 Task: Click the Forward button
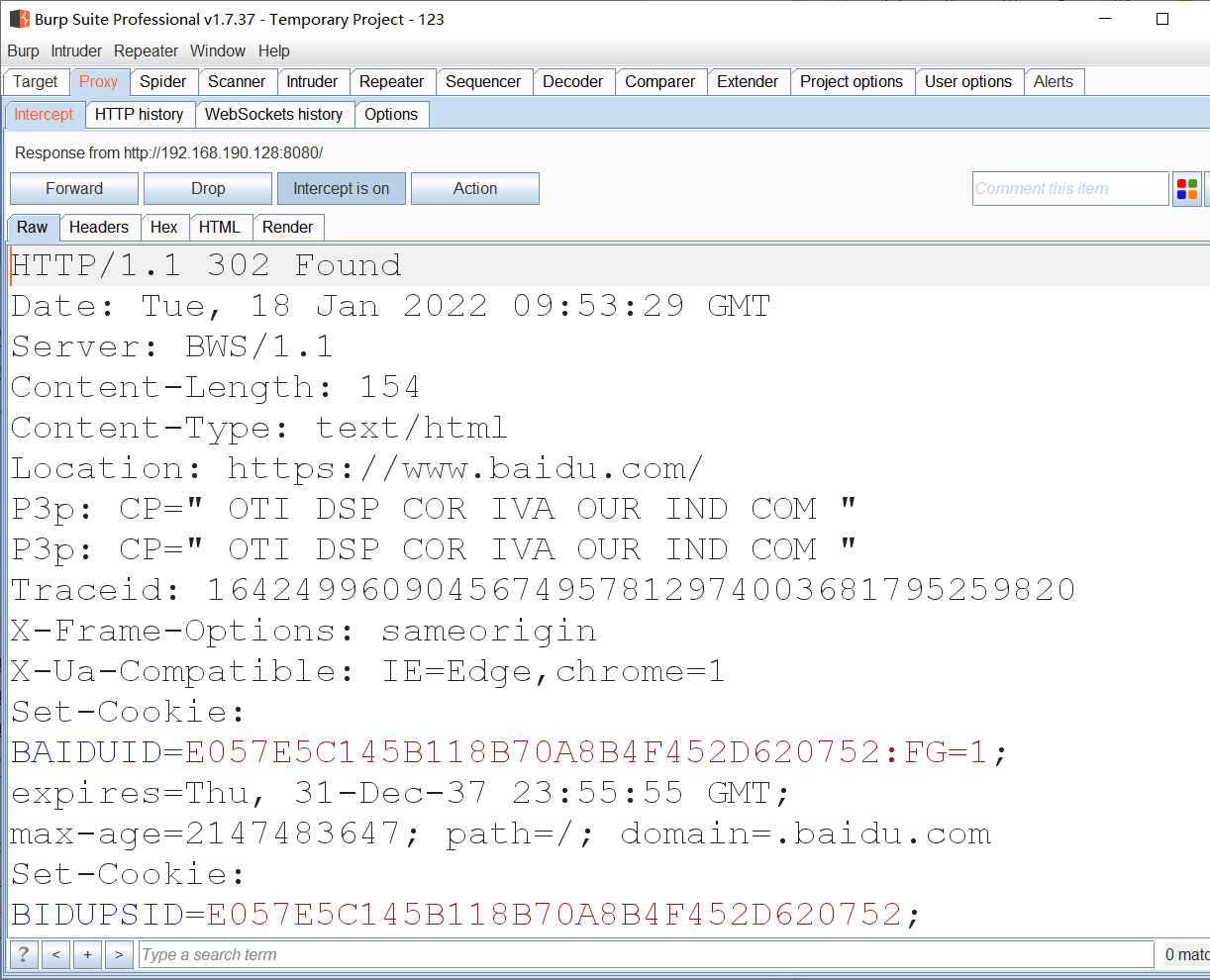click(74, 188)
